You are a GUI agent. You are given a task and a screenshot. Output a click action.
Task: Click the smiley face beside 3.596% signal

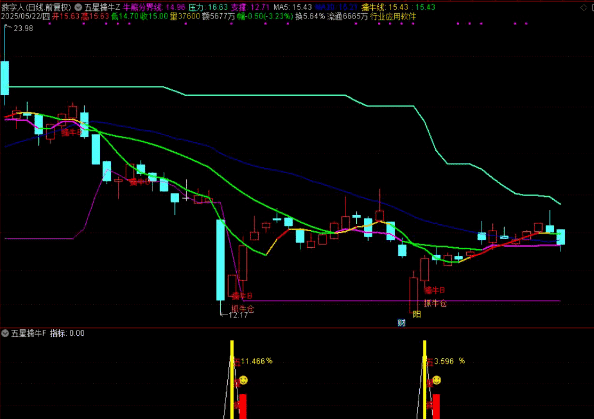pos(436,380)
